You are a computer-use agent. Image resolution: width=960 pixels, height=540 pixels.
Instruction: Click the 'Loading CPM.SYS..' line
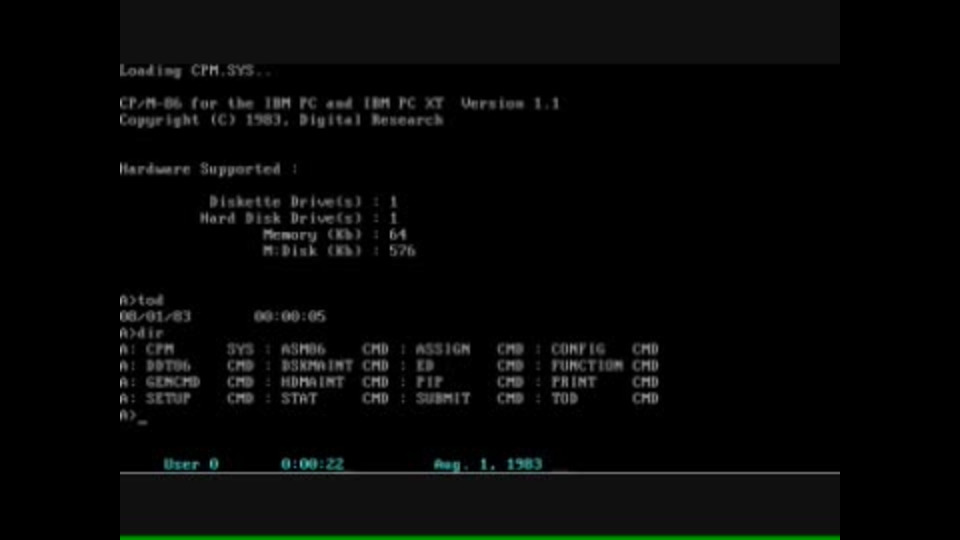pyautogui.click(x=196, y=71)
